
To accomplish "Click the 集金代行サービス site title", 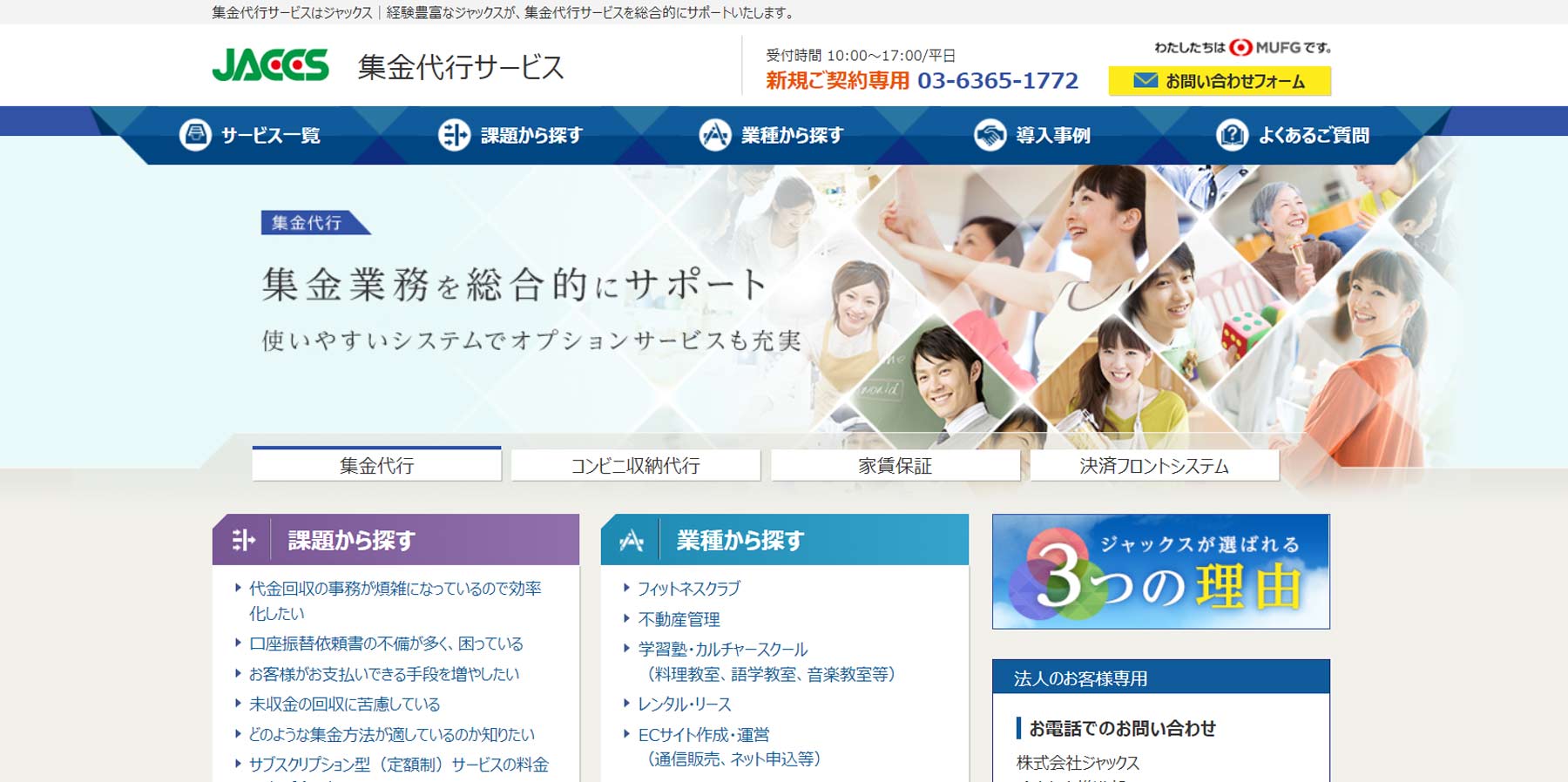I will (461, 67).
